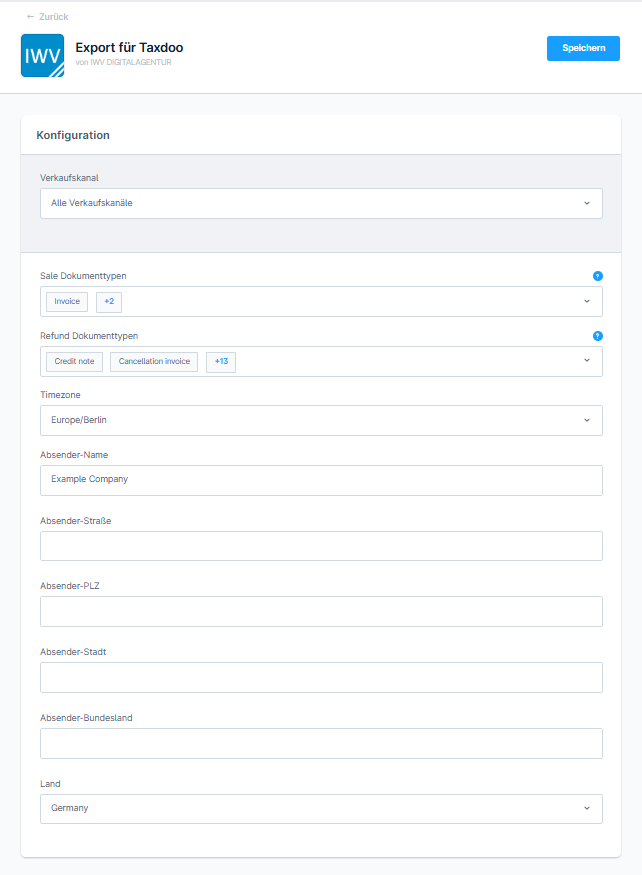Click the back arrow icon beside Zurück
642x875 pixels.
pyautogui.click(x=30, y=17)
